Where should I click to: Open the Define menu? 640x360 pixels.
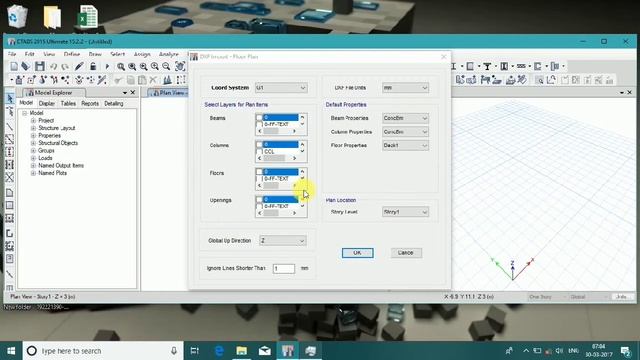[x=72, y=54]
